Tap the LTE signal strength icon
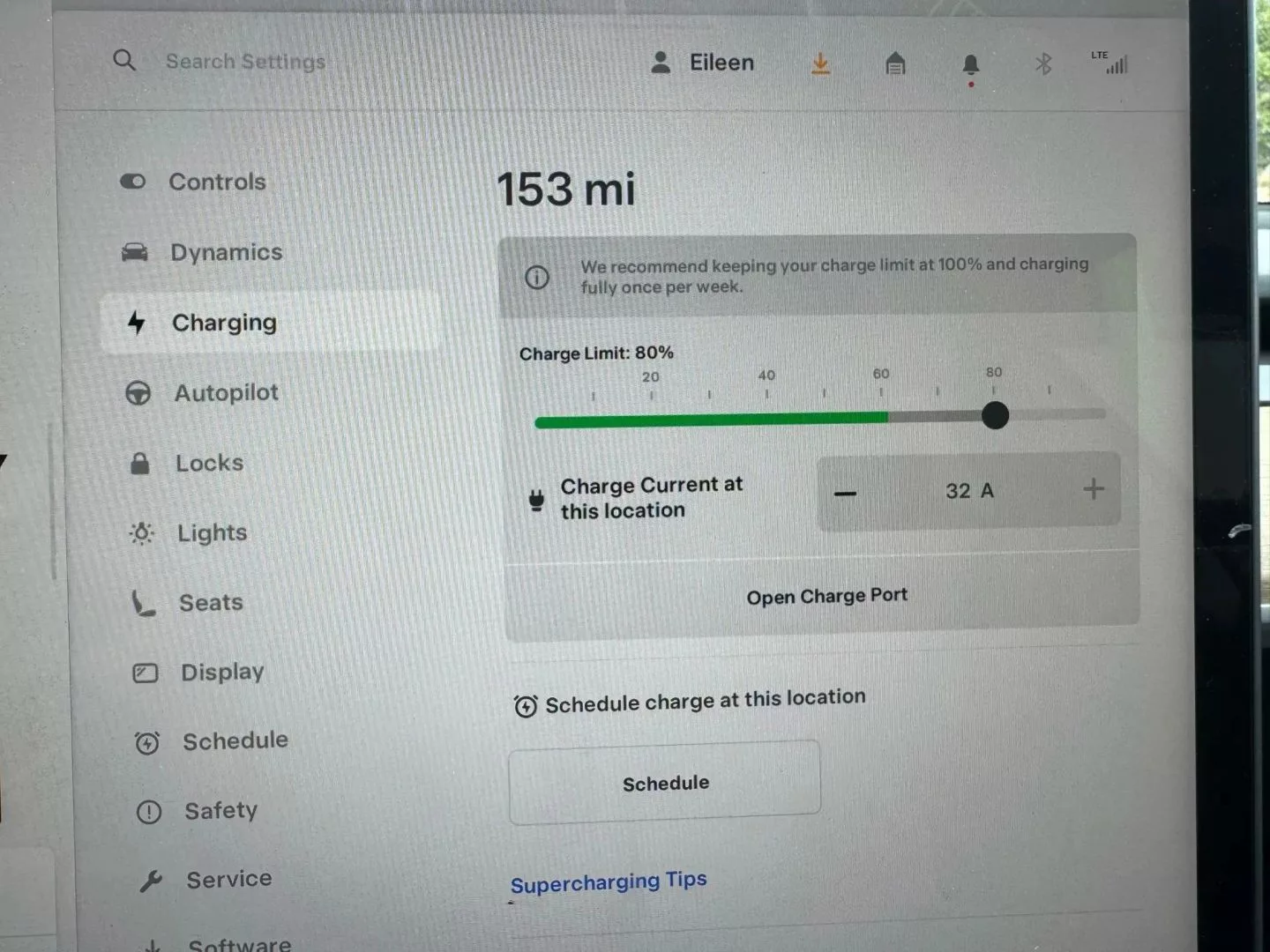Viewport: 1270px width, 952px height. [1110, 62]
